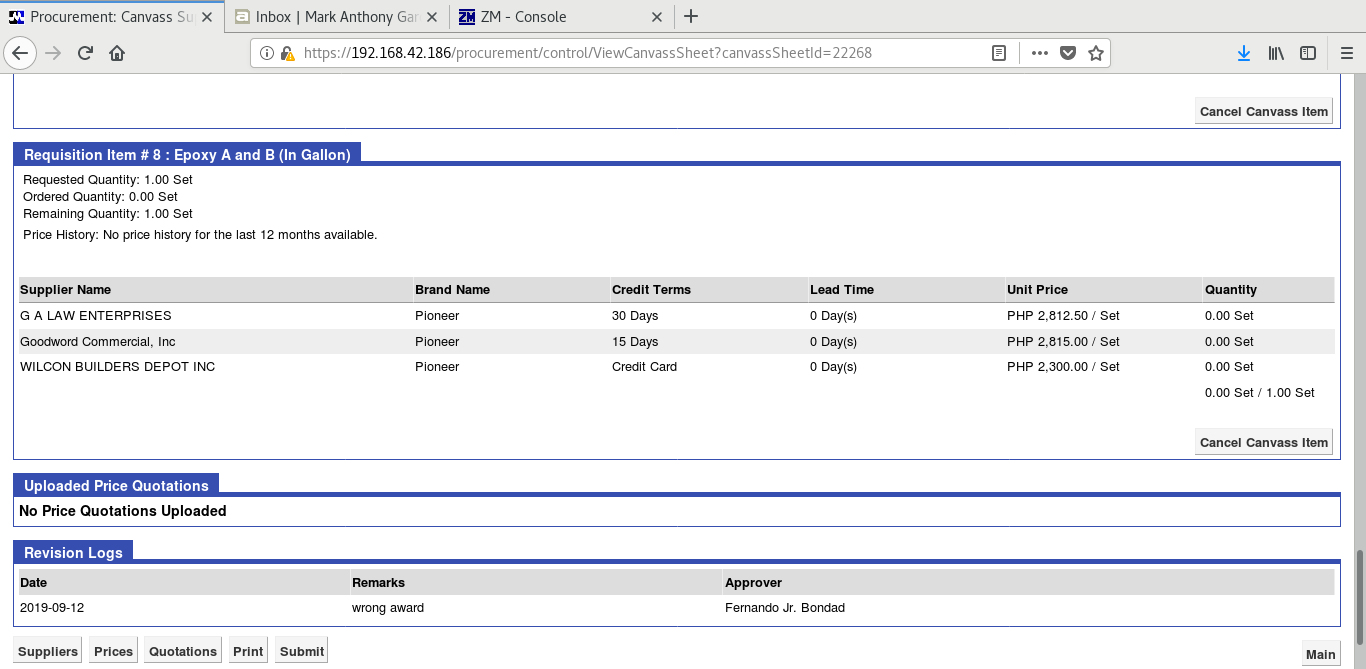Open the Library icon
Viewport: 1366px width, 669px height.
click(x=1276, y=53)
